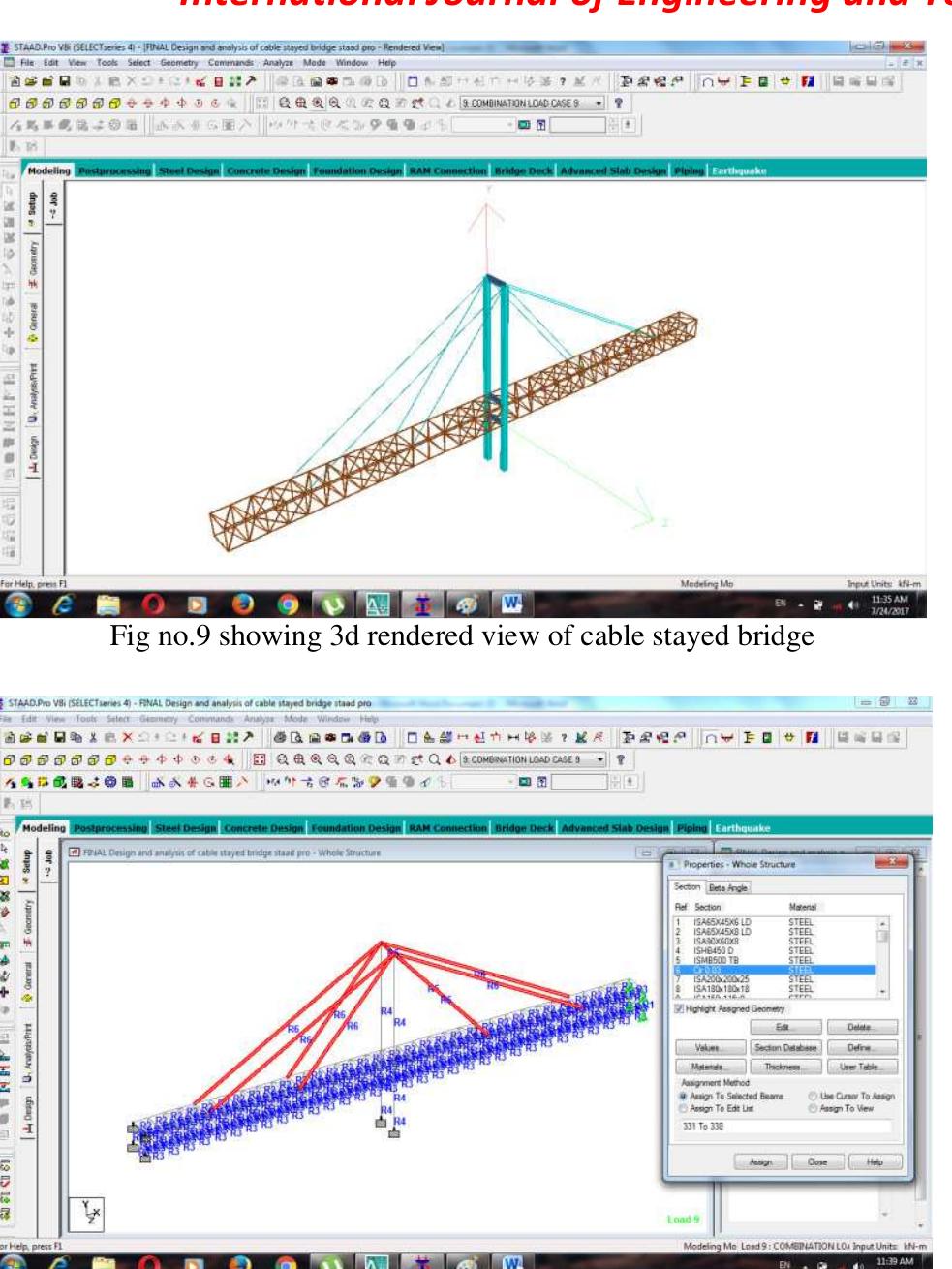Screen dimensions: 952x1269
Task: Open Earthquake tab in upper screenshot
Action: (x=739, y=170)
